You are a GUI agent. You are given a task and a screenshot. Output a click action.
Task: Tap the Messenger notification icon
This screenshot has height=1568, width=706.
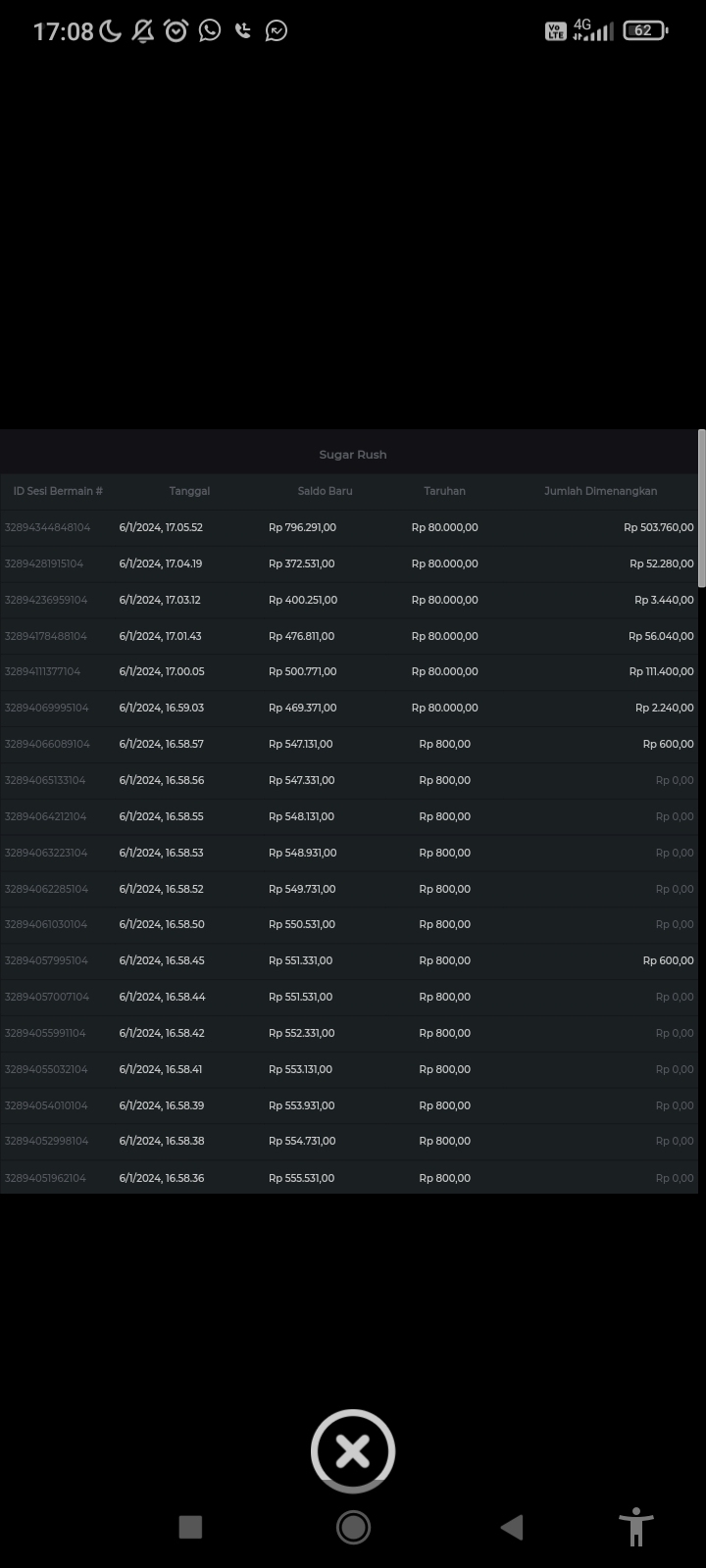click(x=277, y=30)
